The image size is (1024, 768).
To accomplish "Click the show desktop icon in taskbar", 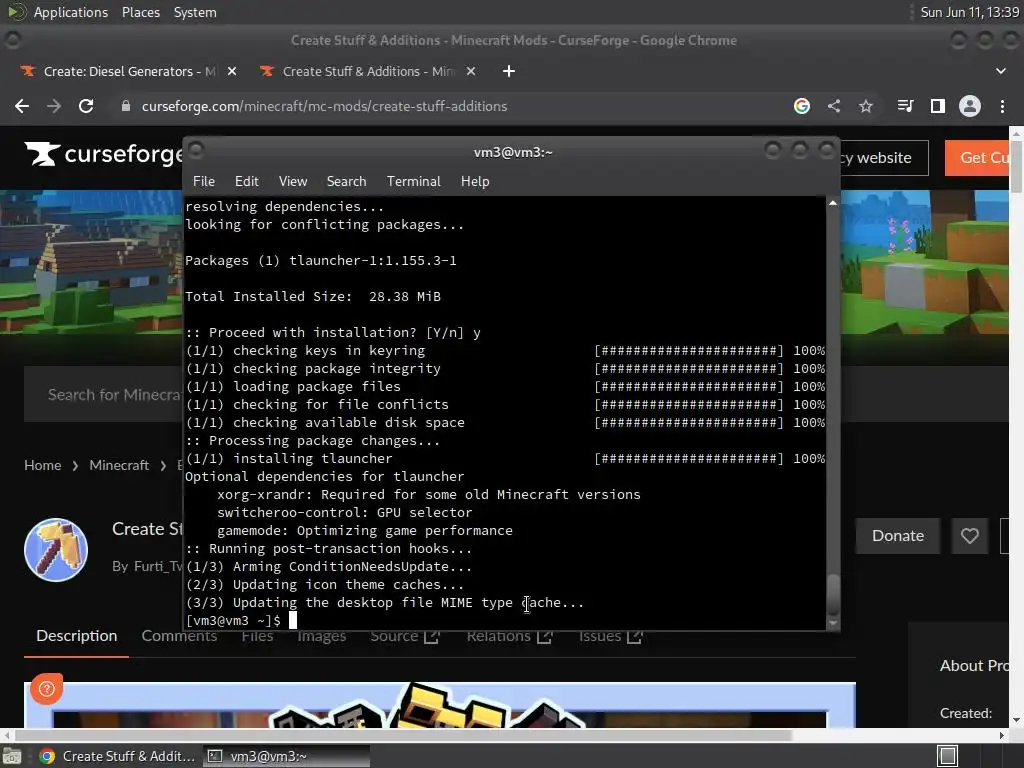I will (x=12, y=756).
